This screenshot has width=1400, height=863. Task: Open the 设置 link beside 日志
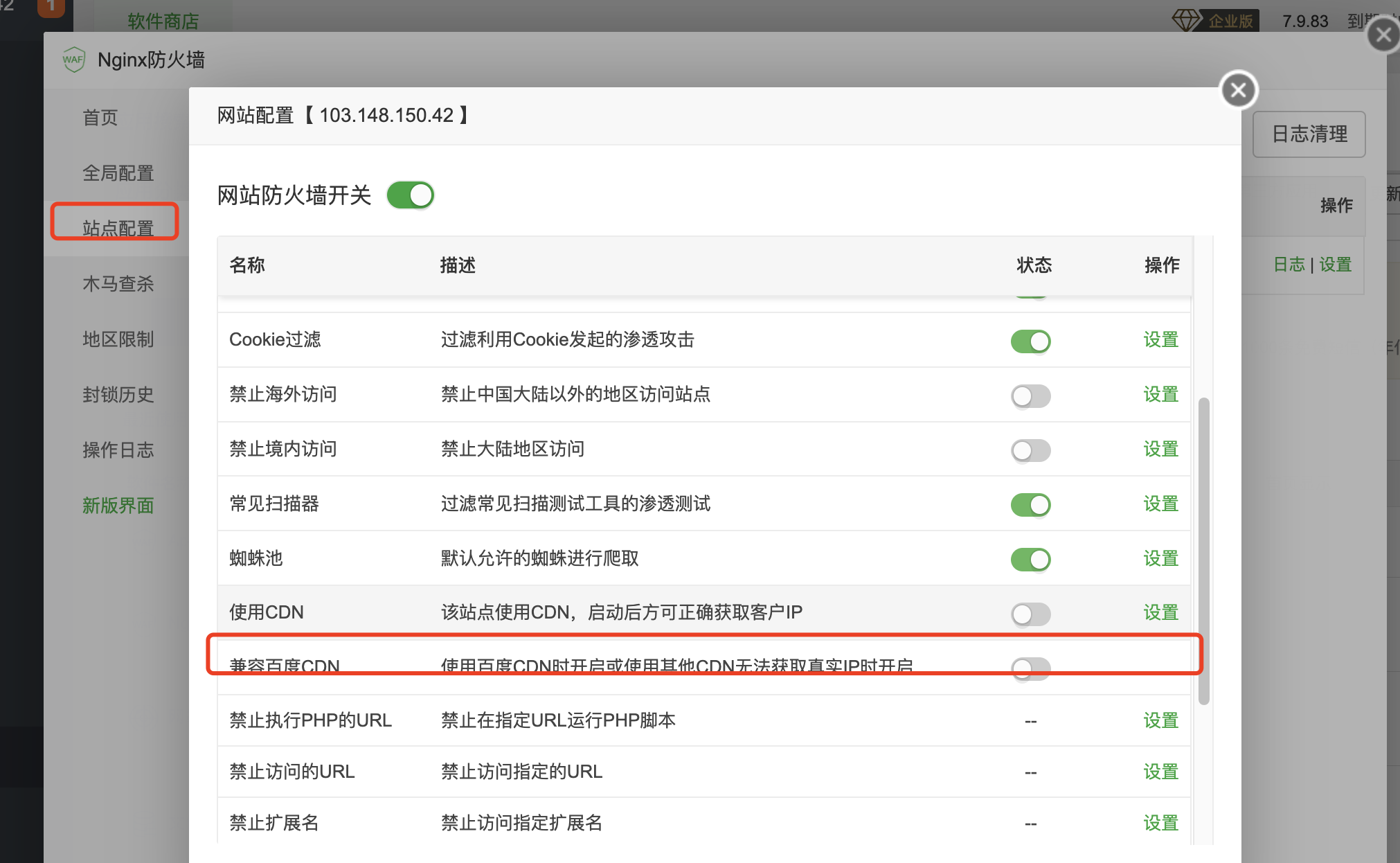pyautogui.click(x=1336, y=265)
